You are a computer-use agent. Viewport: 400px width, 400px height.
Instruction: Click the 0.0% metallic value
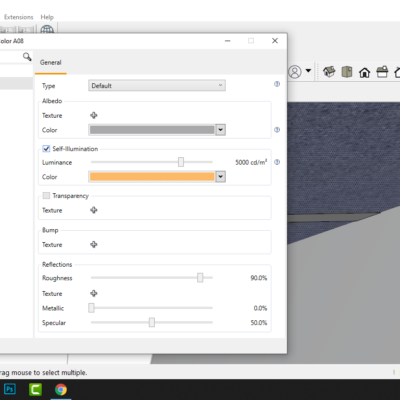260,308
